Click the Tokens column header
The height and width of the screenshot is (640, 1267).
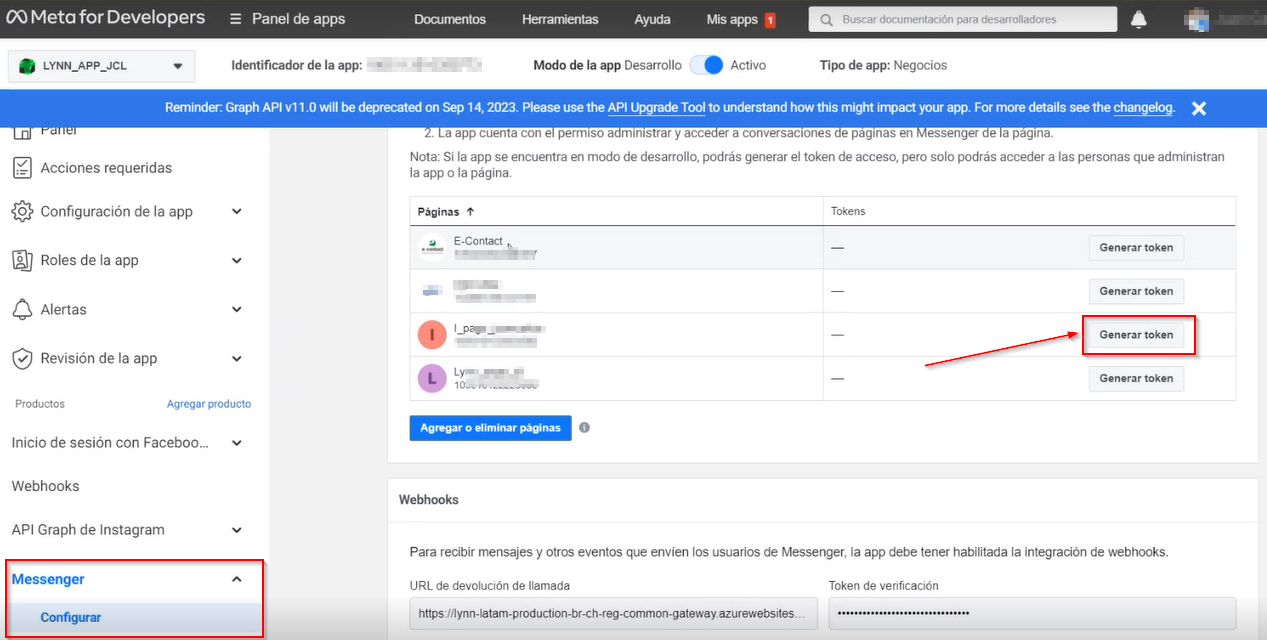tap(848, 211)
